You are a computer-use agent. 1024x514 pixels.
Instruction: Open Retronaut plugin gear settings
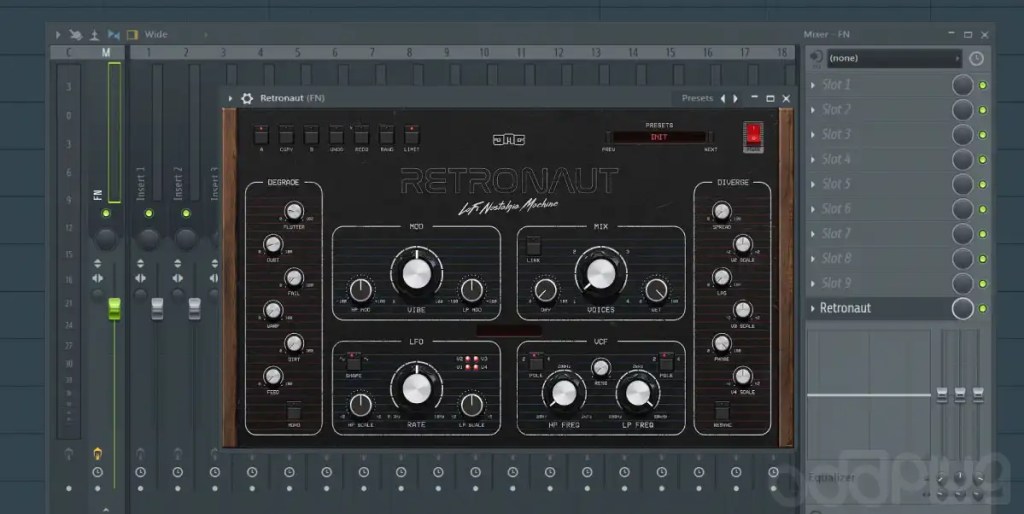tap(247, 98)
